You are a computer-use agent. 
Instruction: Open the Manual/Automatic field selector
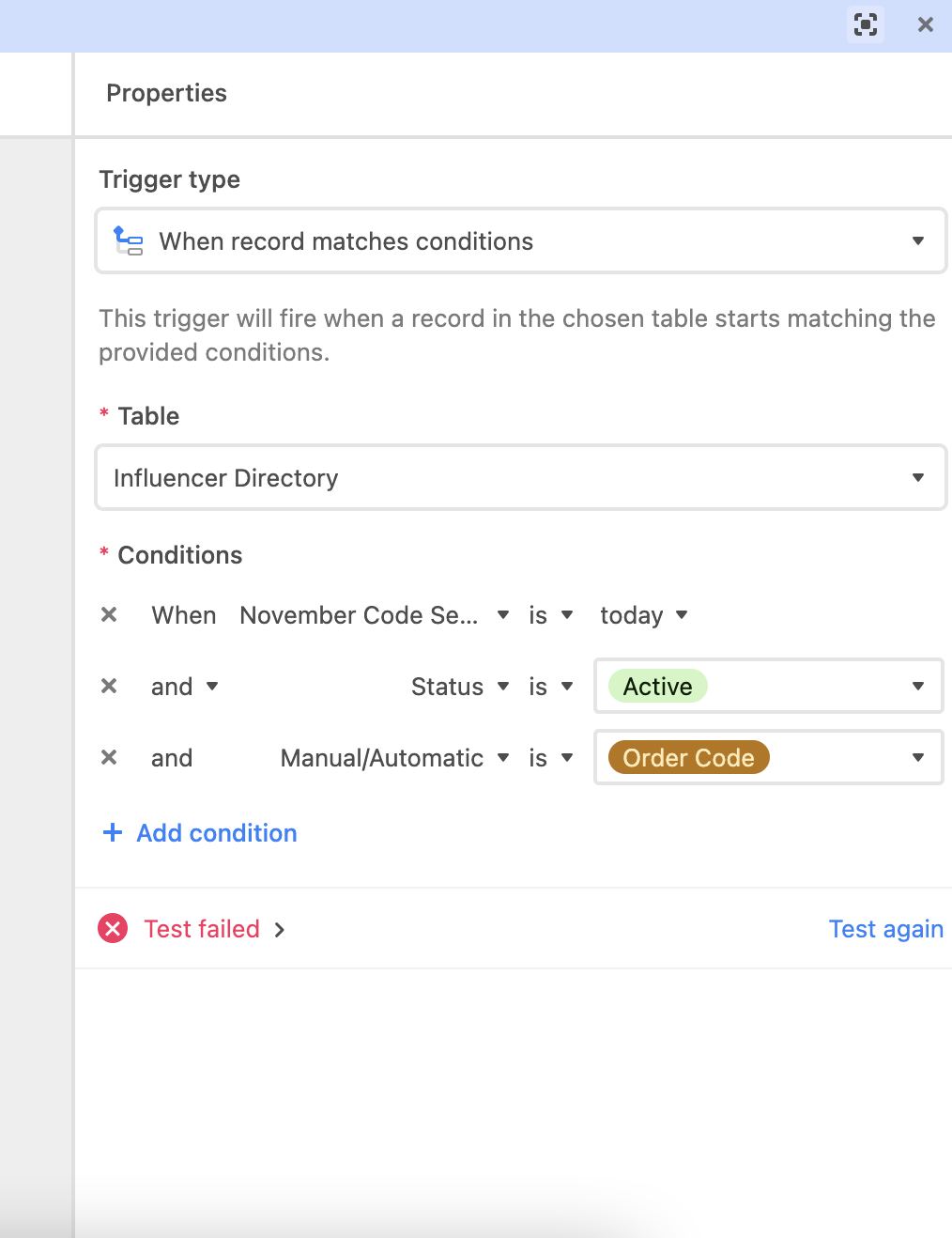coord(394,758)
